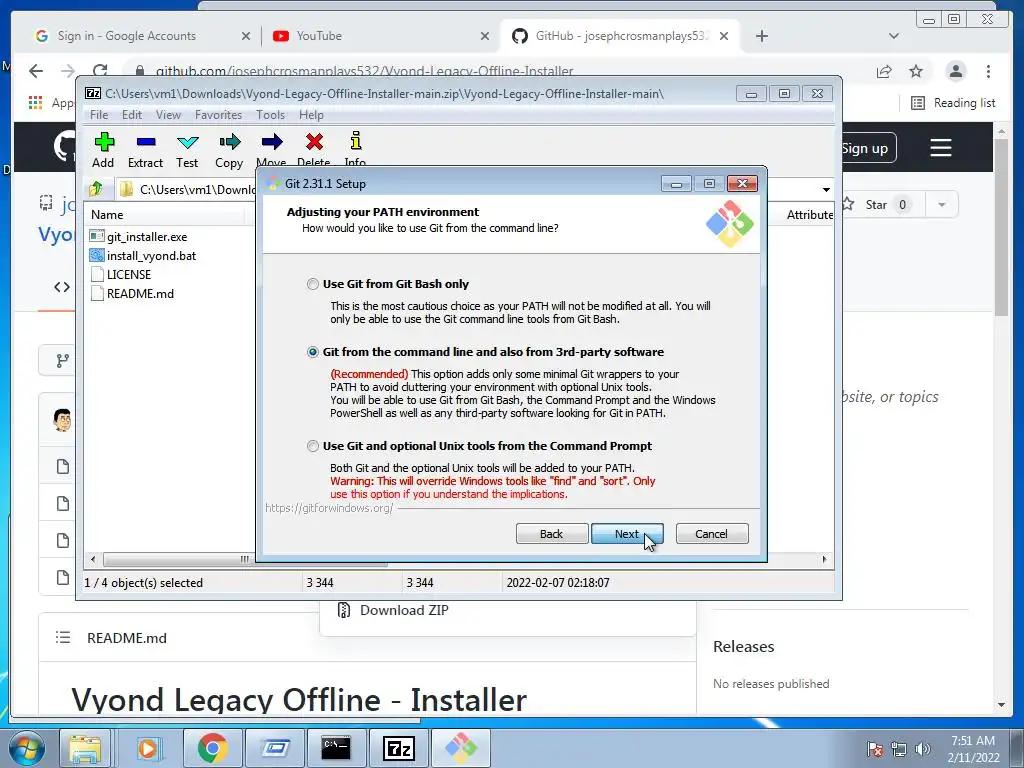Select LICENSE file in 7-Zip list

tap(129, 274)
